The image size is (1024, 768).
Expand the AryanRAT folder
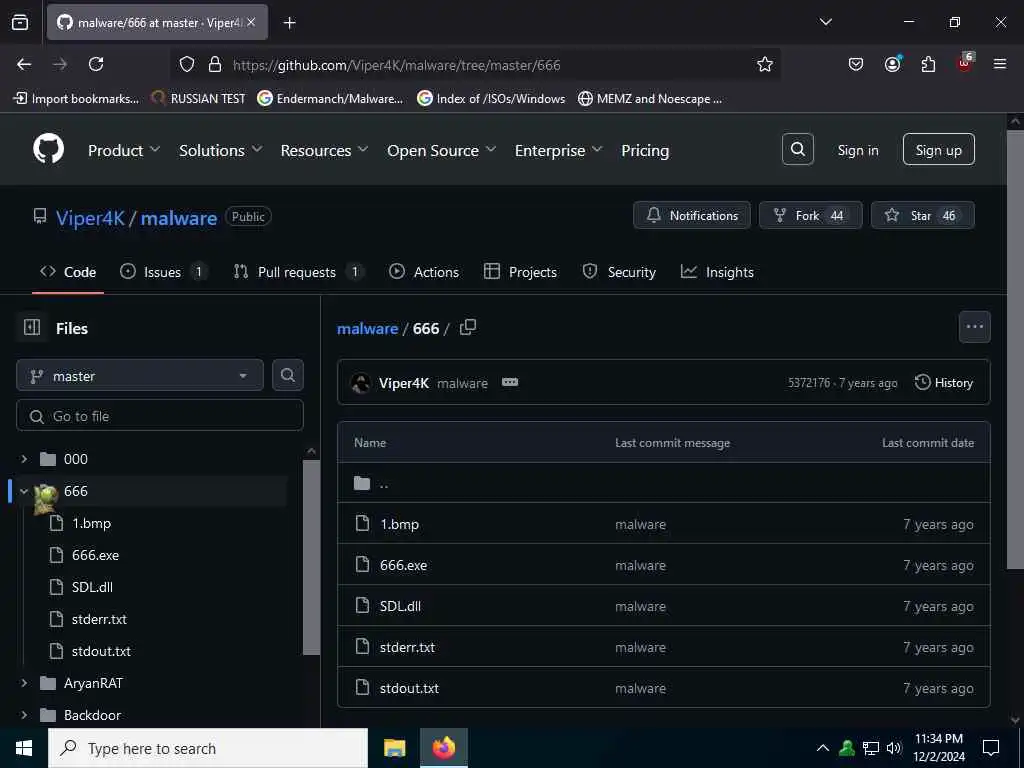click(24, 683)
